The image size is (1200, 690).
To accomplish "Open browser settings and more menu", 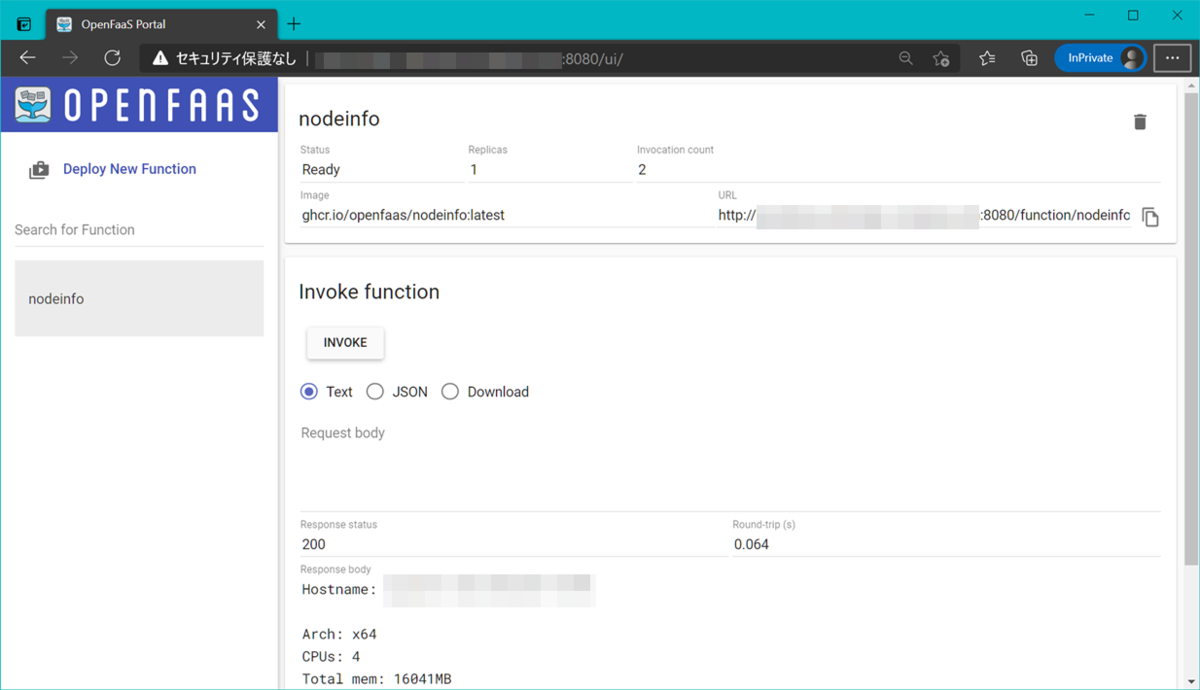I will click(1172, 58).
